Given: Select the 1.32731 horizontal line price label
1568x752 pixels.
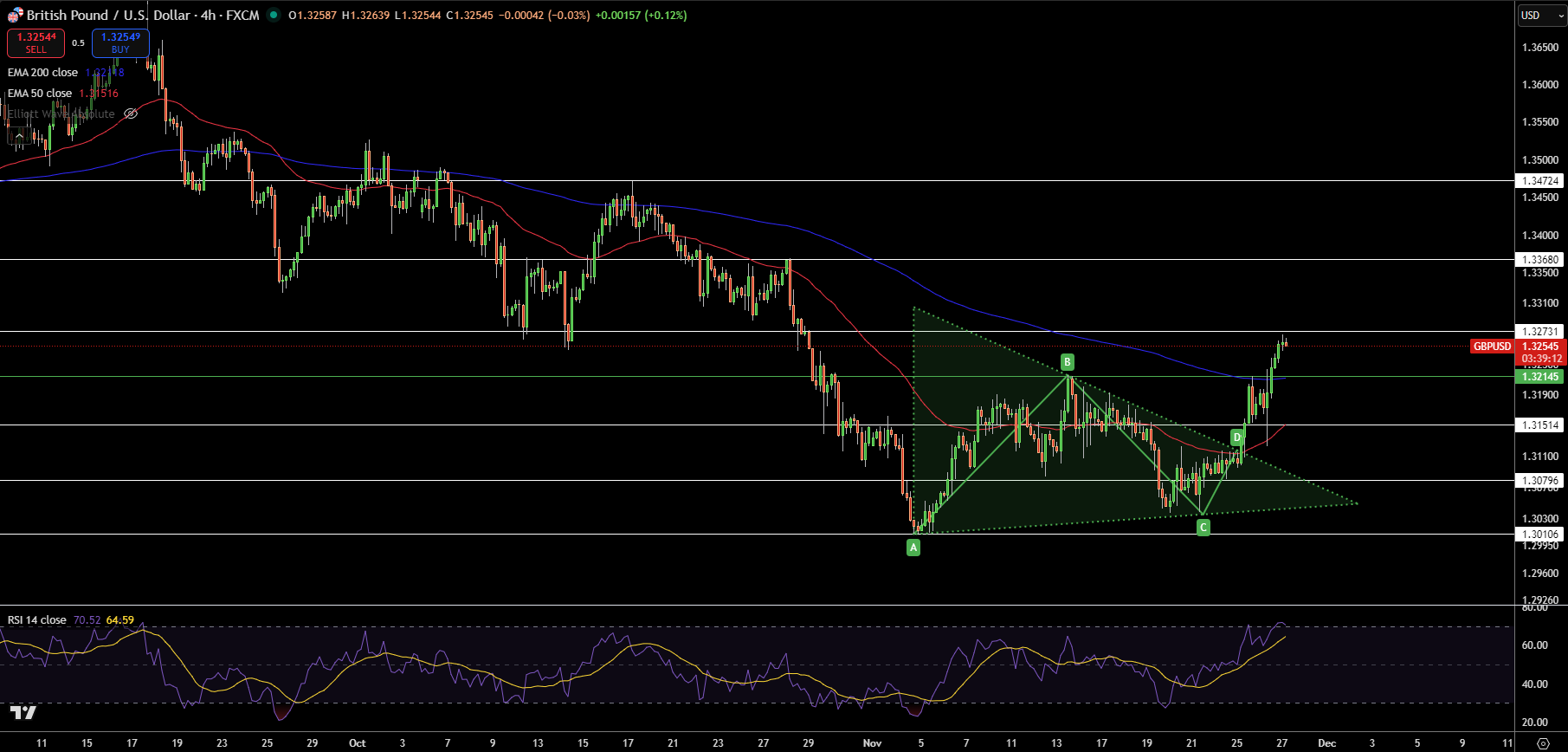Looking at the screenshot, I should (1541, 331).
